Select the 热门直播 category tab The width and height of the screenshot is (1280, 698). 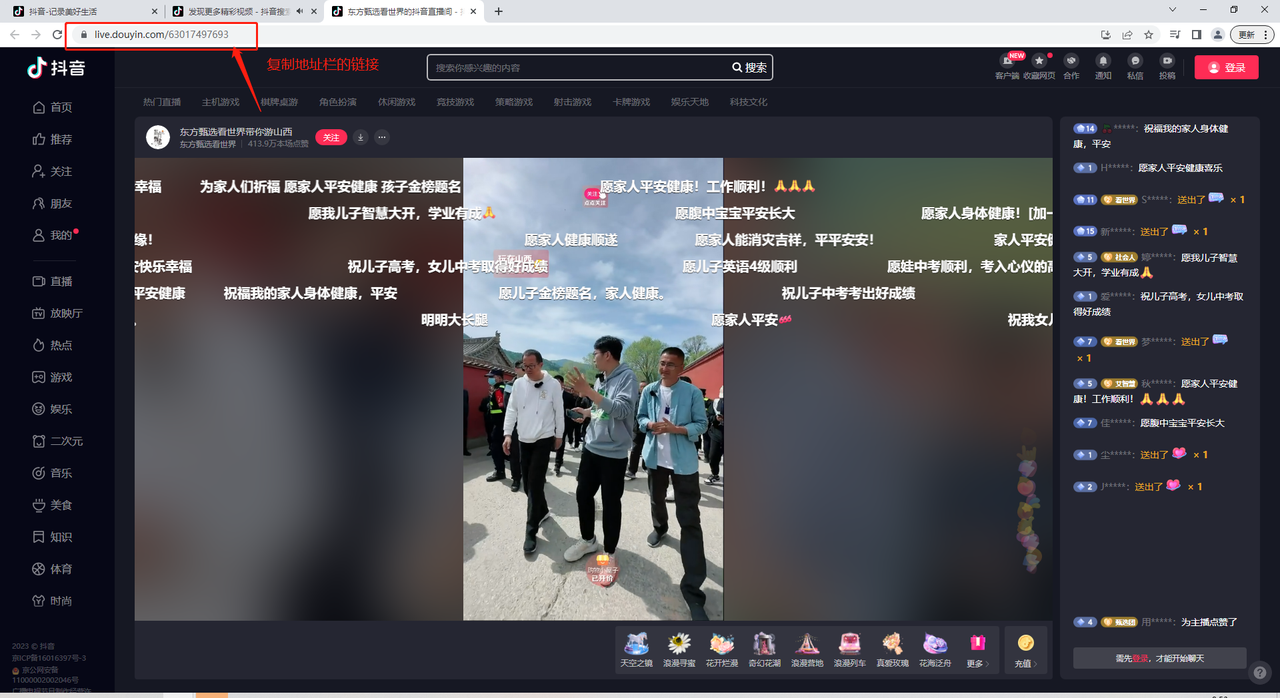click(162, 102)
